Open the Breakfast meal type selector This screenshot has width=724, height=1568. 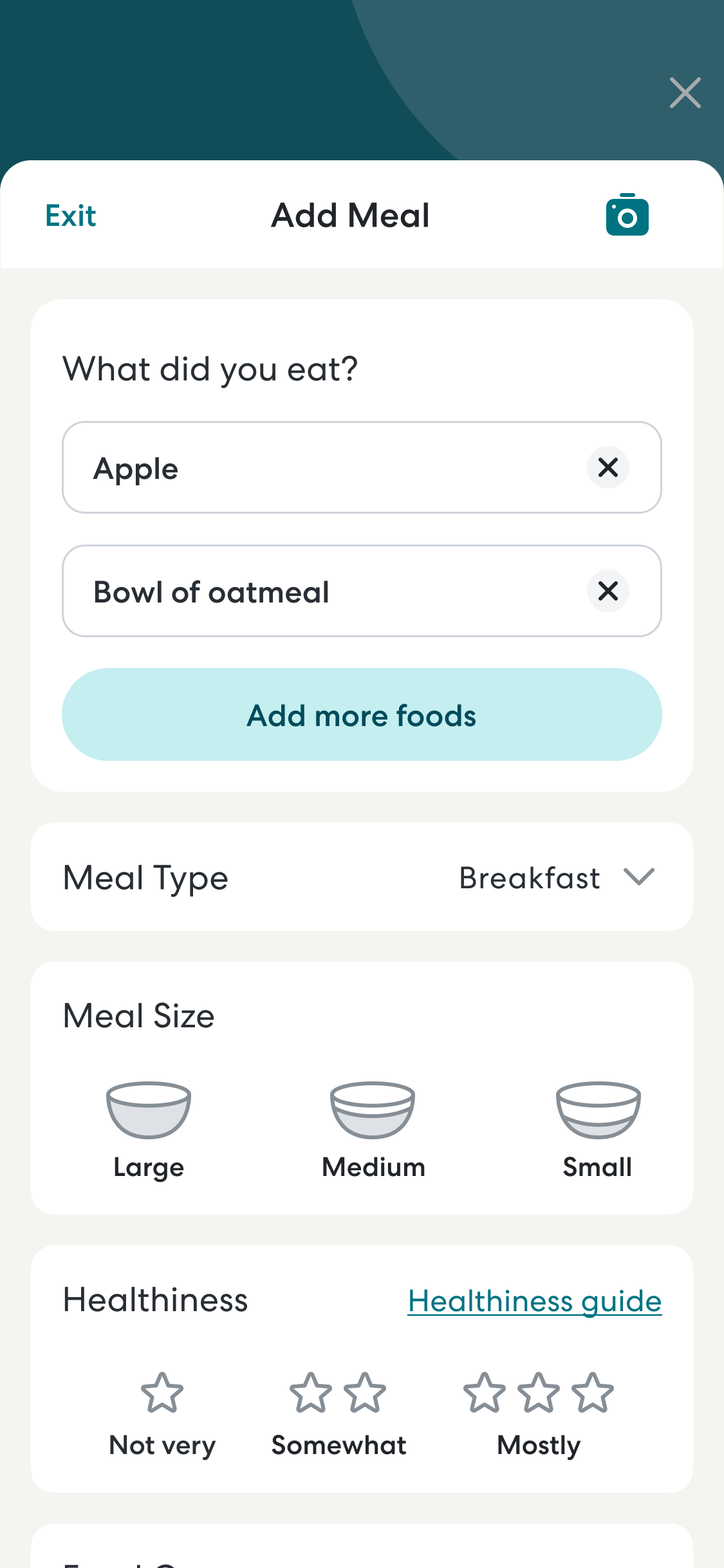pyautogui.click(x=530, y=878)
